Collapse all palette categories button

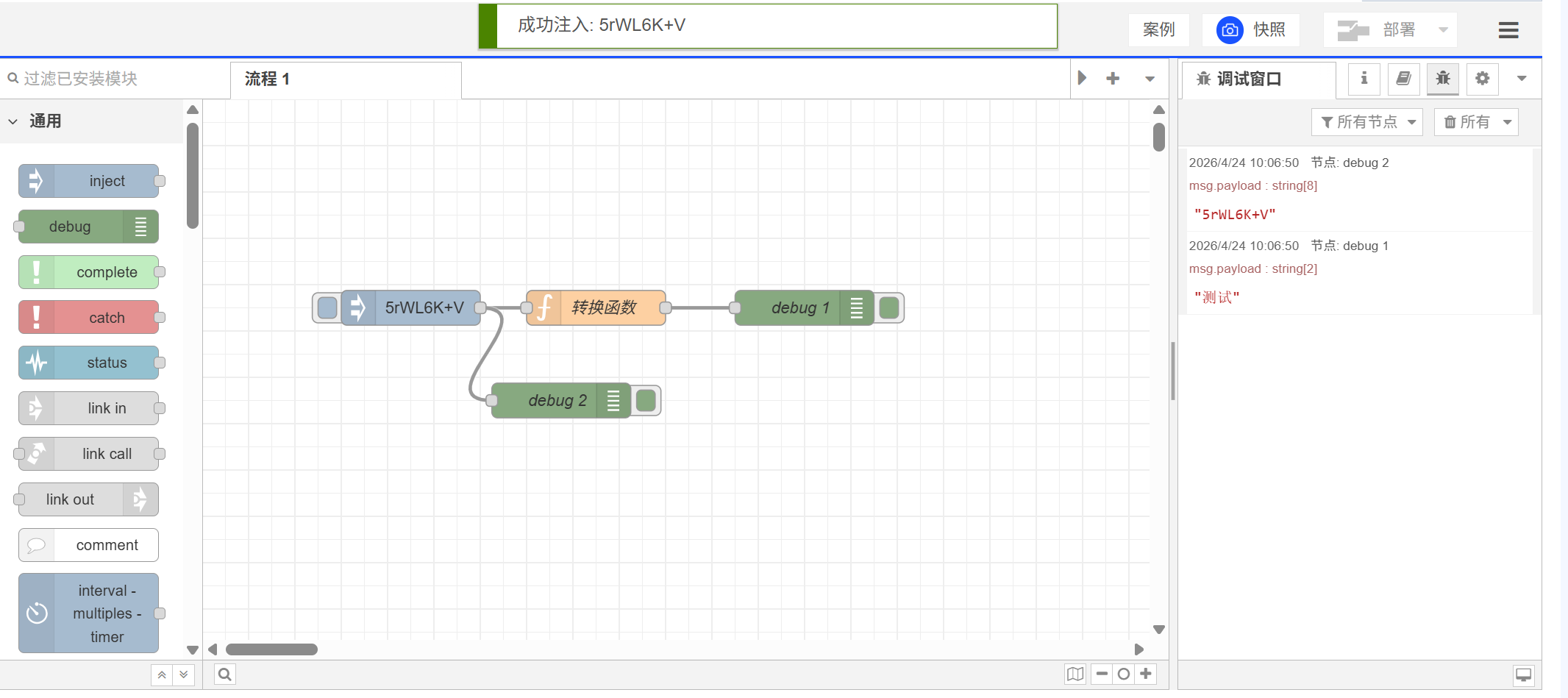162,674
